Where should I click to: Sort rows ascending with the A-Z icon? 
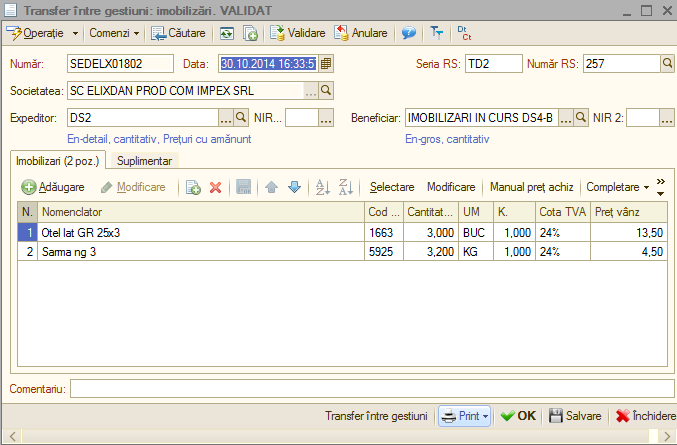click(323, 187)
